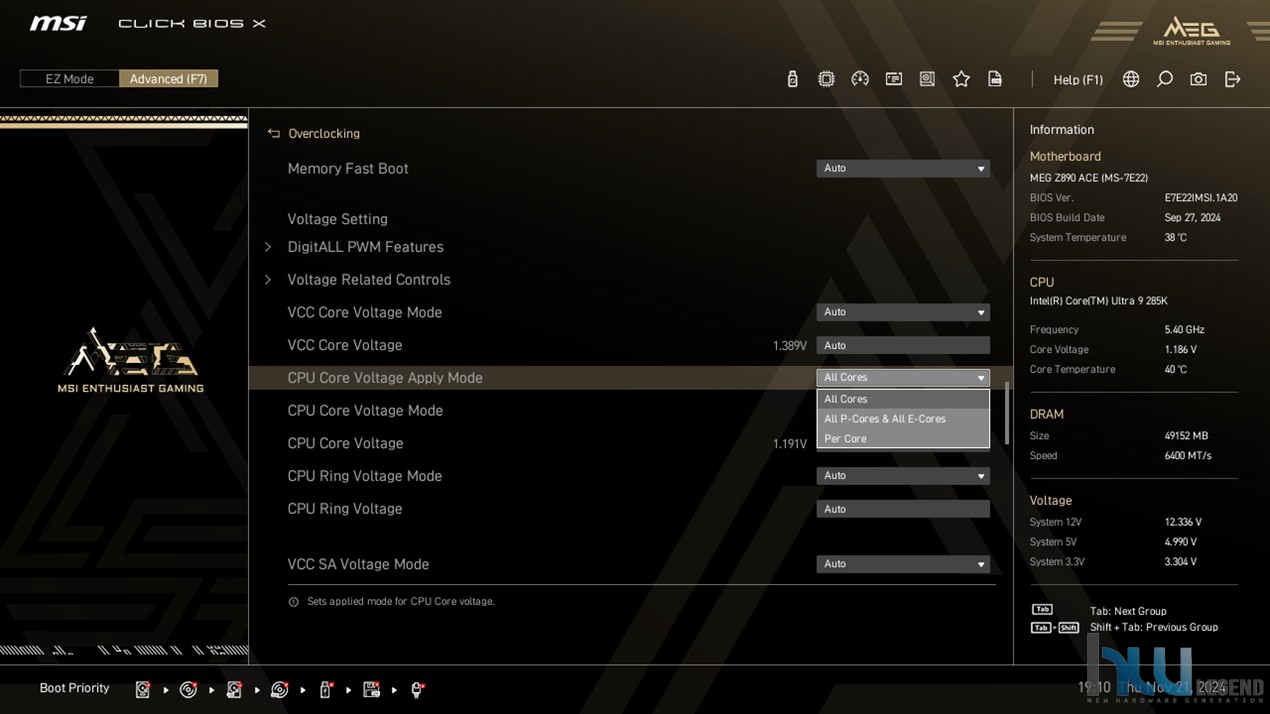Click the 1.191V CPU Core Voltage reading

790,444
